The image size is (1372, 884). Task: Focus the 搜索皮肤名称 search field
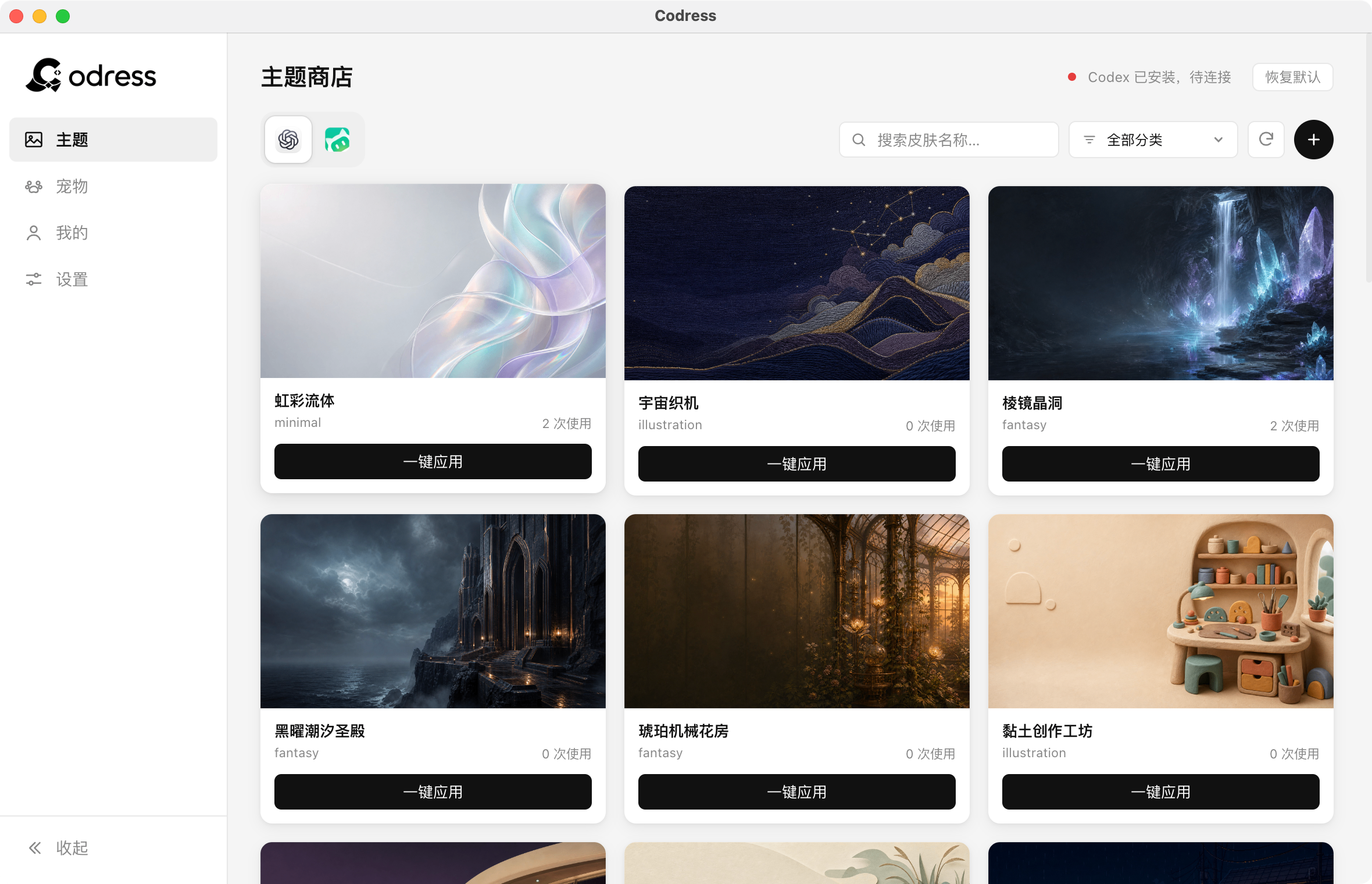pos(949,140)
